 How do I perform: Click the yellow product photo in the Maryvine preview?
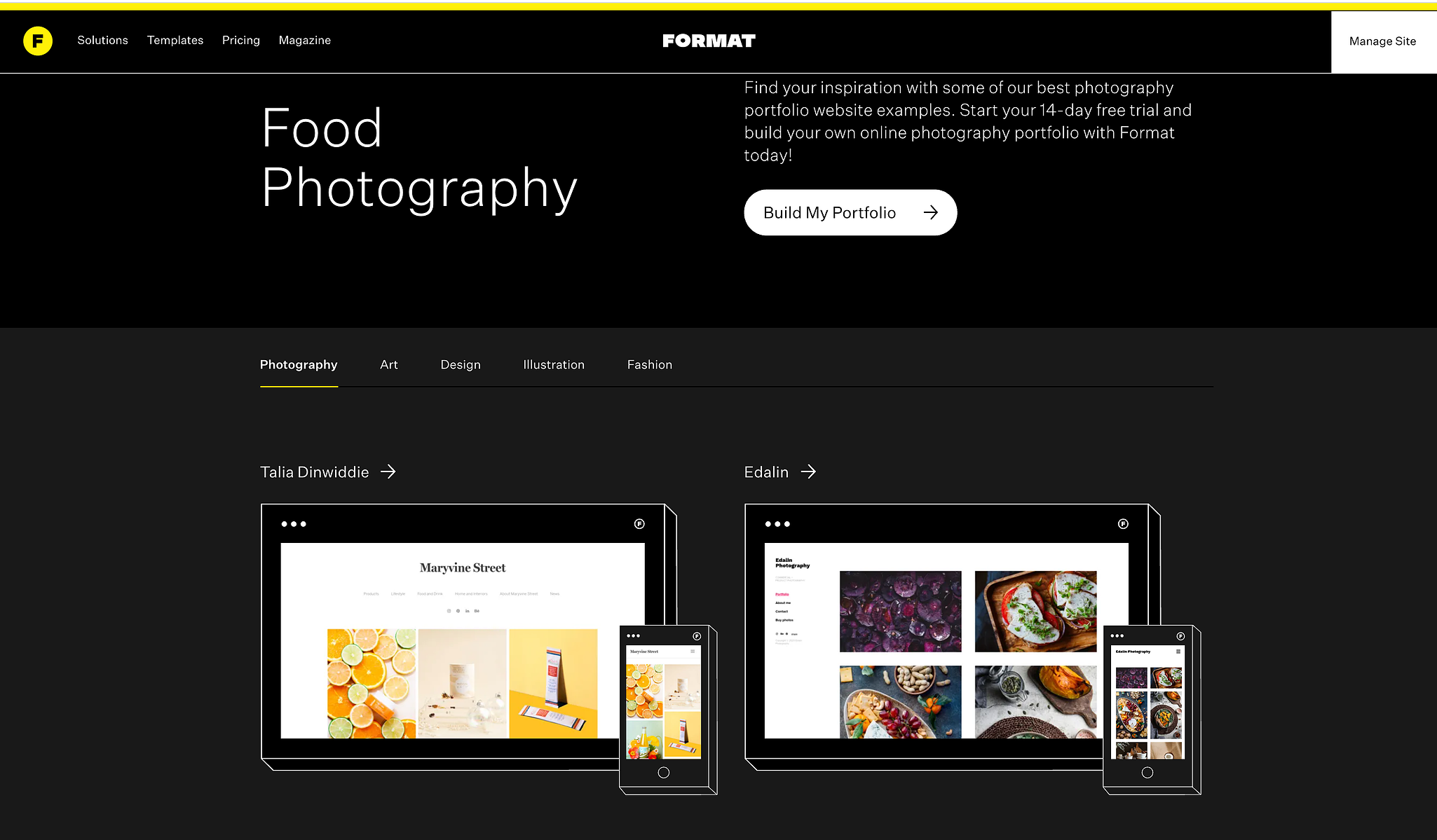(x=553, y=684)
